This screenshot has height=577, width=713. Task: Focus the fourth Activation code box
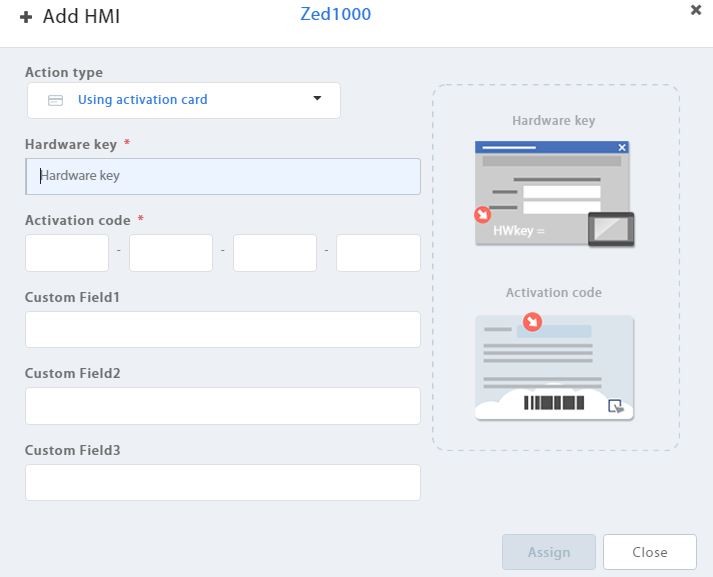pos(378,253)
